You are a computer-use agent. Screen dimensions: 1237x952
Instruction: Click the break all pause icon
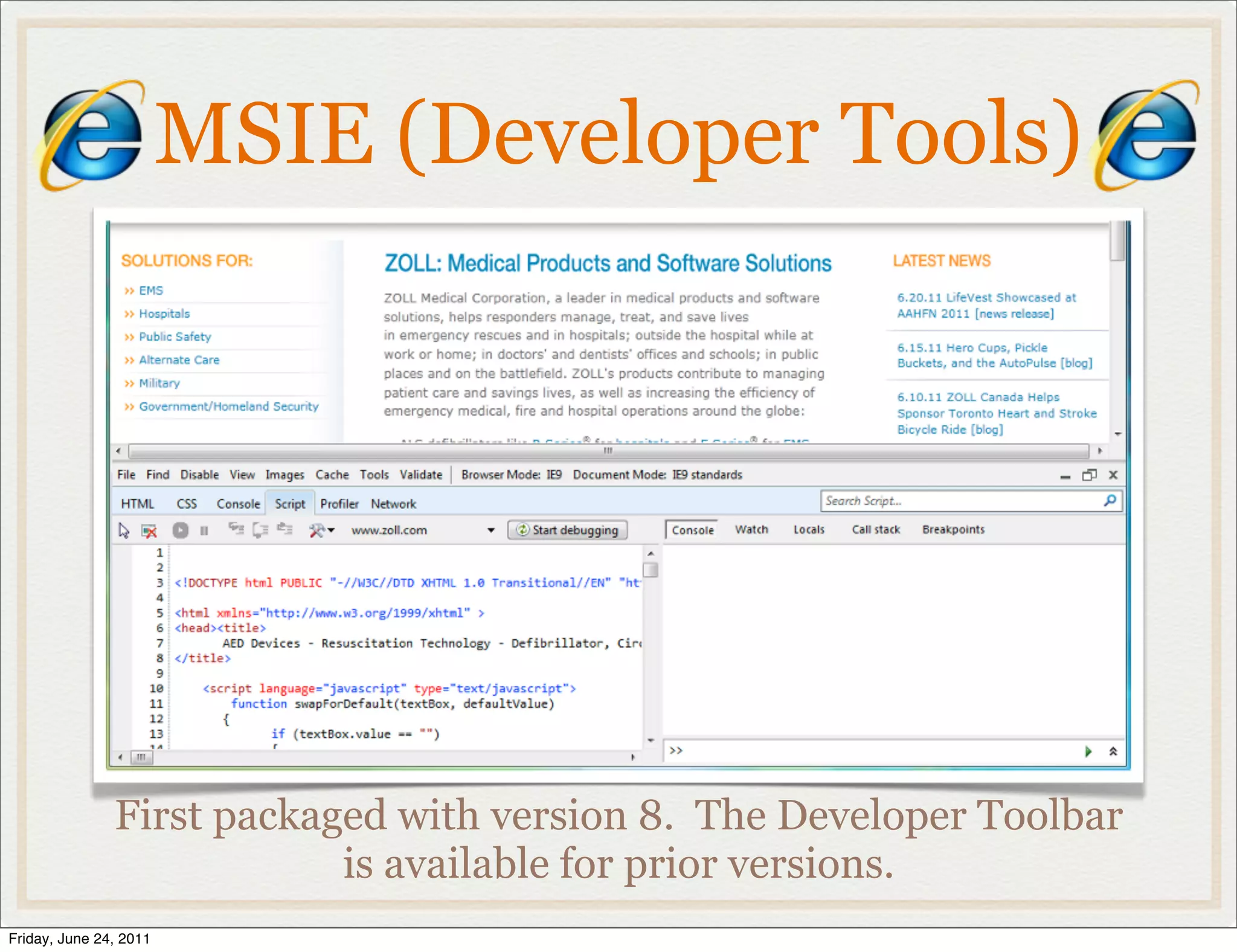pyautogui.click(x=204, y=530)
